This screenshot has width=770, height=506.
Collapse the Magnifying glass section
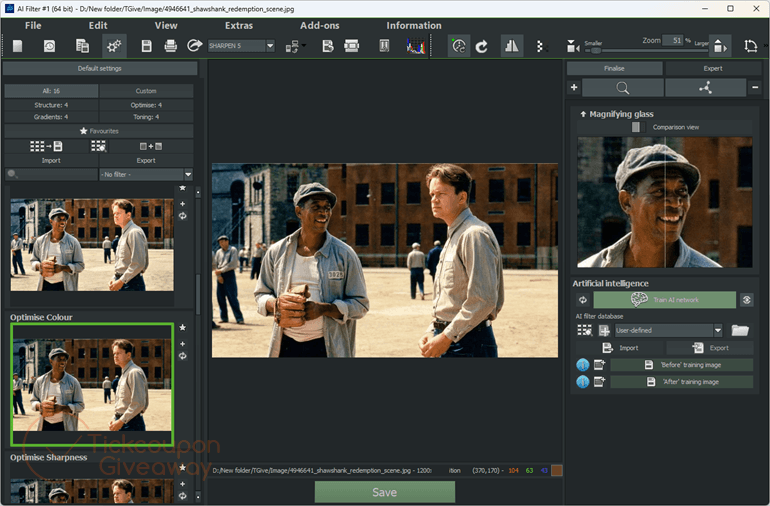[x=583, y=114]
